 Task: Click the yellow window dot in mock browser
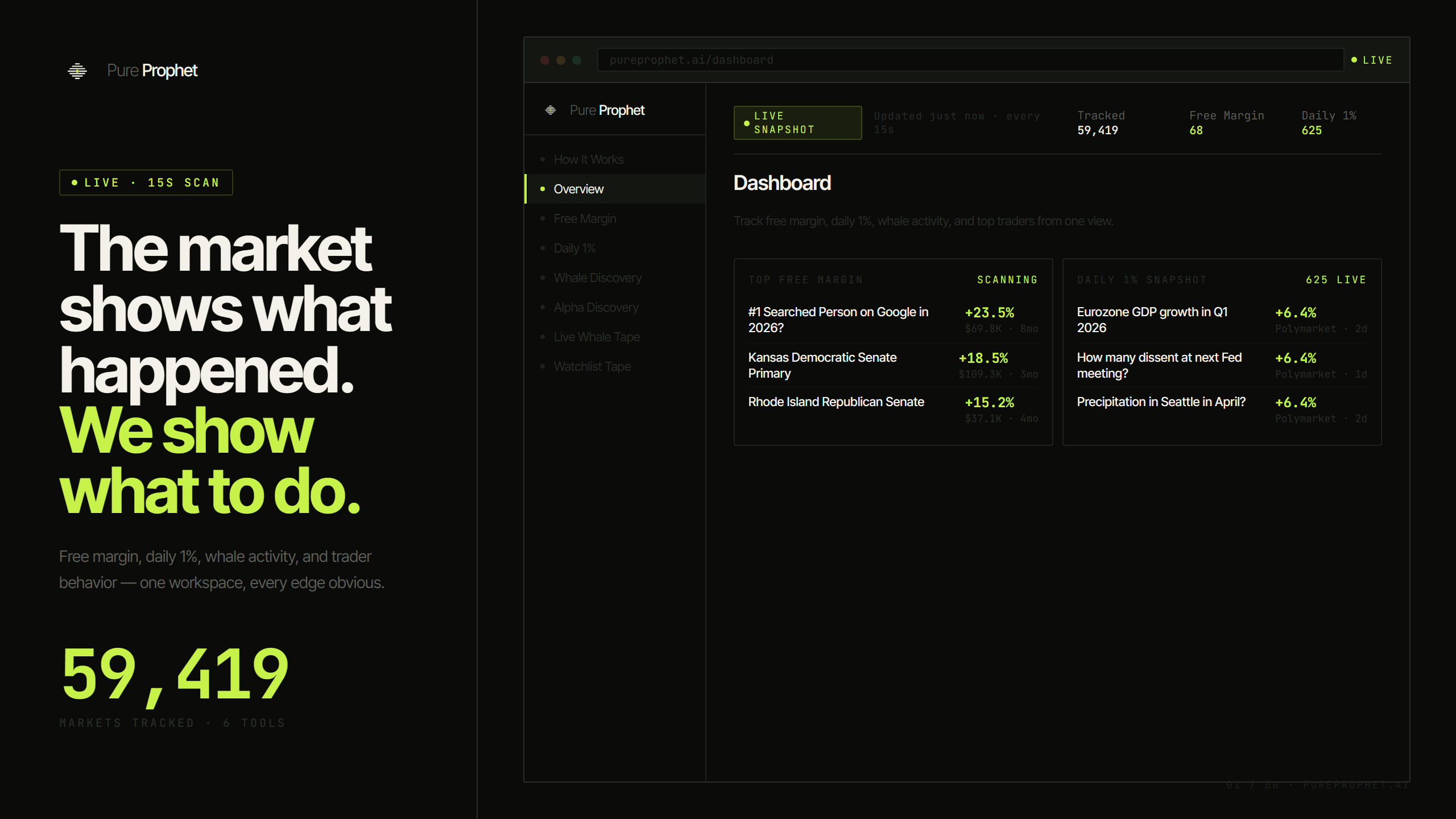(x=561, y=60)
